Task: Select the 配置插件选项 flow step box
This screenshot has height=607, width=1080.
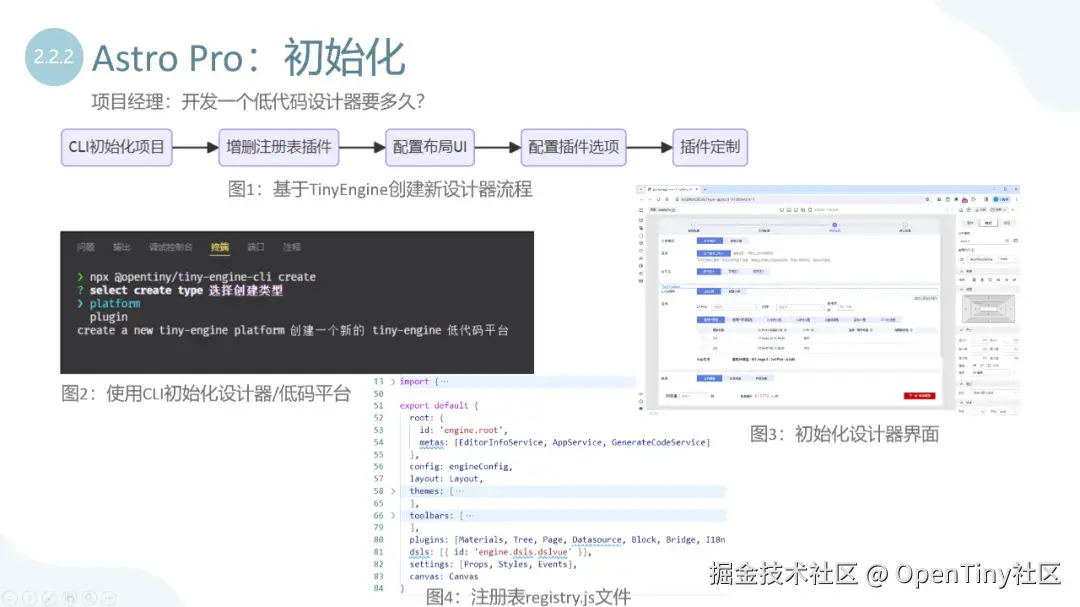Action: coord(574,147)
